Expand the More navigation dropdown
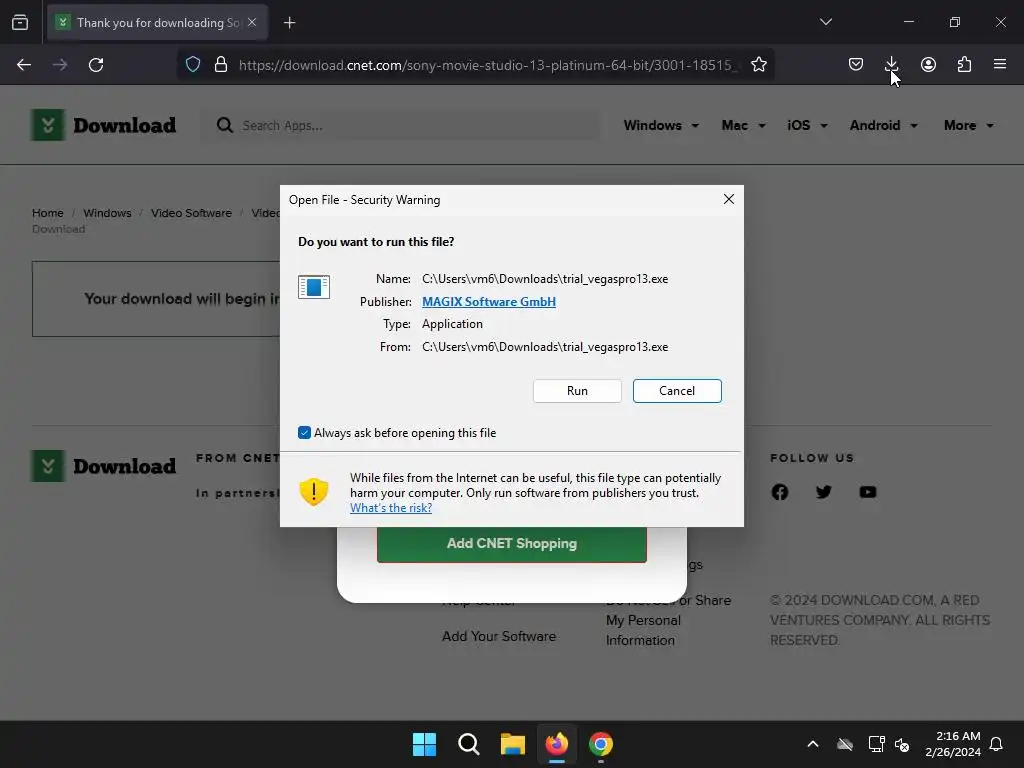 pyautogui.click(x=968, y=125)
